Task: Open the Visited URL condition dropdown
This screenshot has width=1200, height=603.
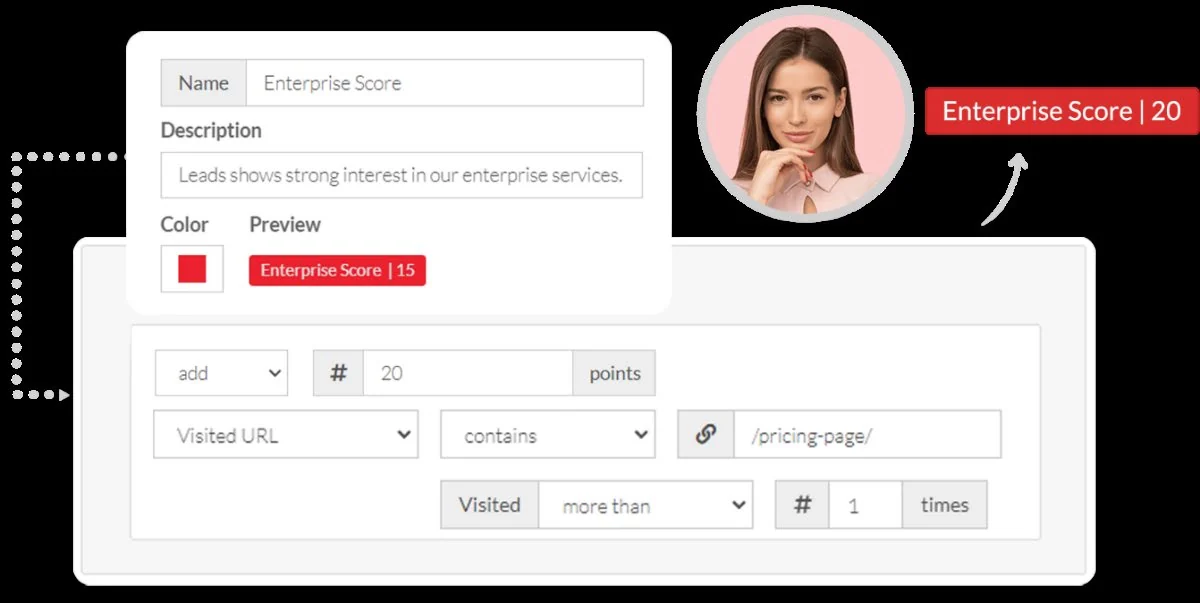Action: (x=286, y=435)
